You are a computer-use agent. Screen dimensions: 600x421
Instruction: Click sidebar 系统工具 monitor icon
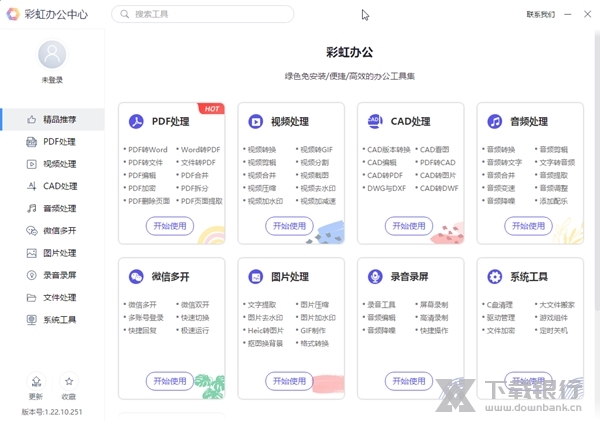pos(31,320)
